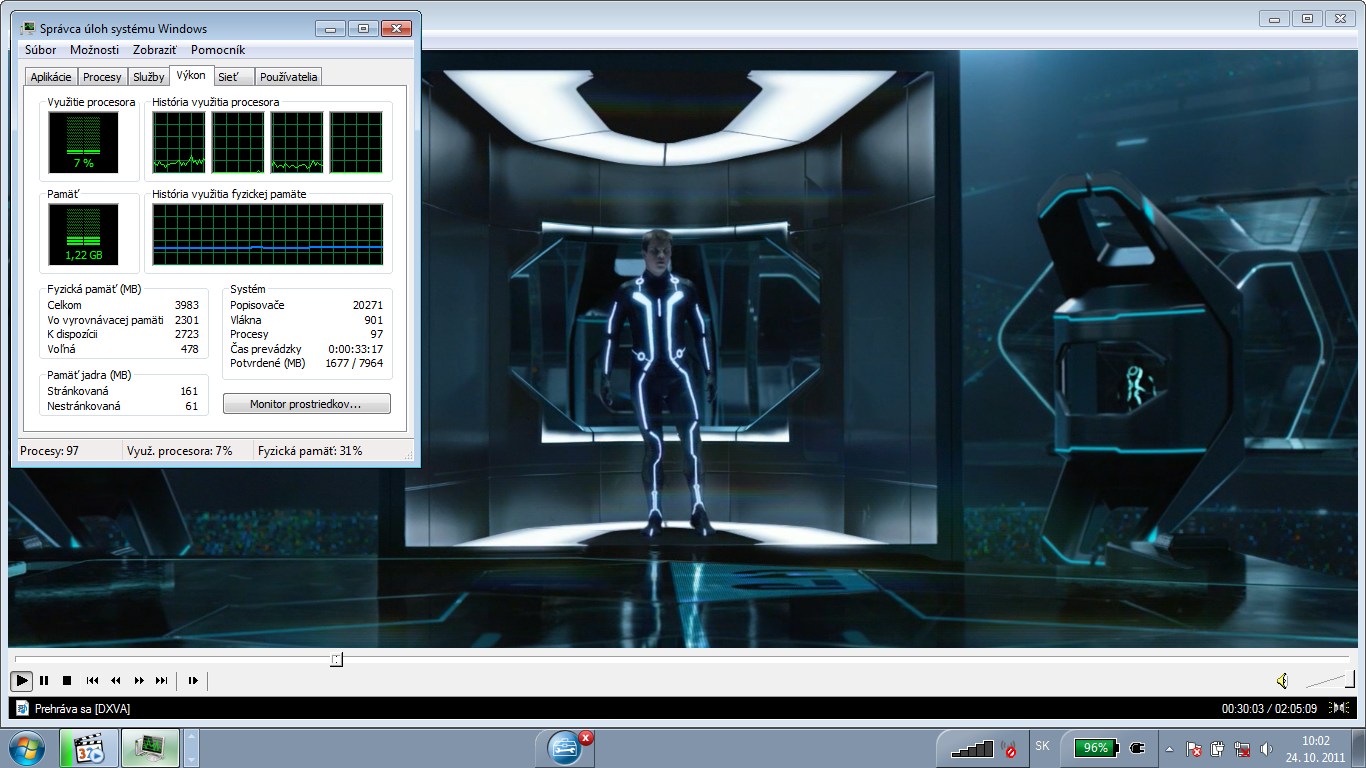The height and width of the screenshot is (768, 1366).
Task: Click the tray power options plug icon
Action: click(x=1218, y=748)
